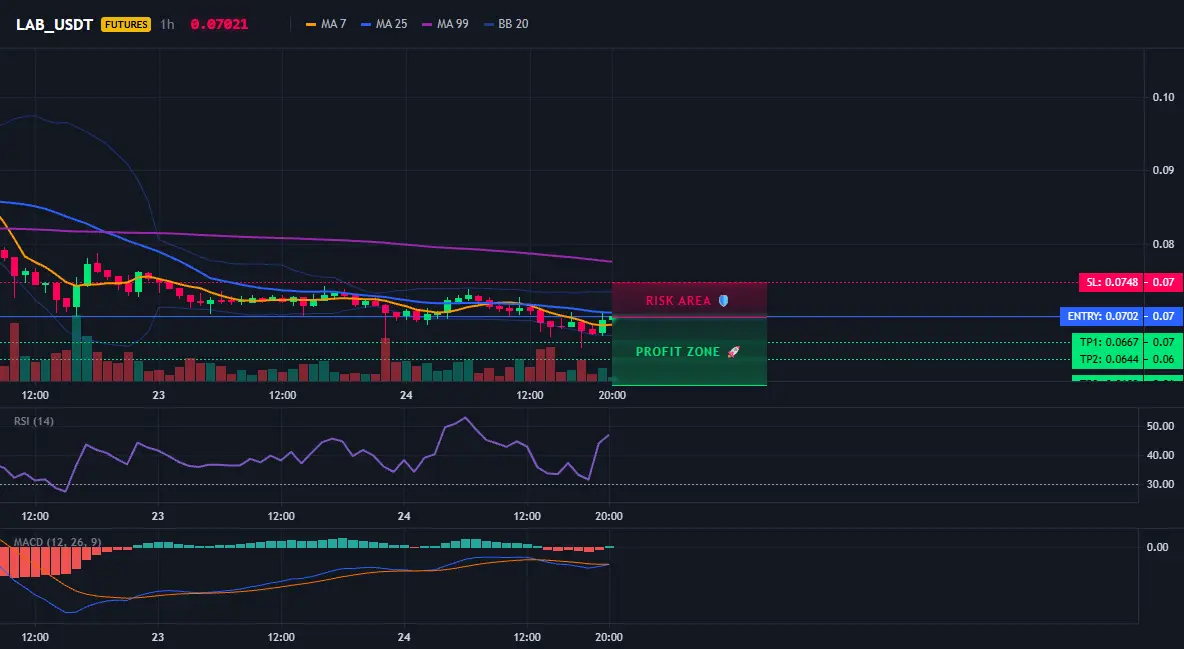Screen dimensions: 1184x649
Task: Click the rocket icon beside PROFIT ZONE
Action: pos(733,352)
